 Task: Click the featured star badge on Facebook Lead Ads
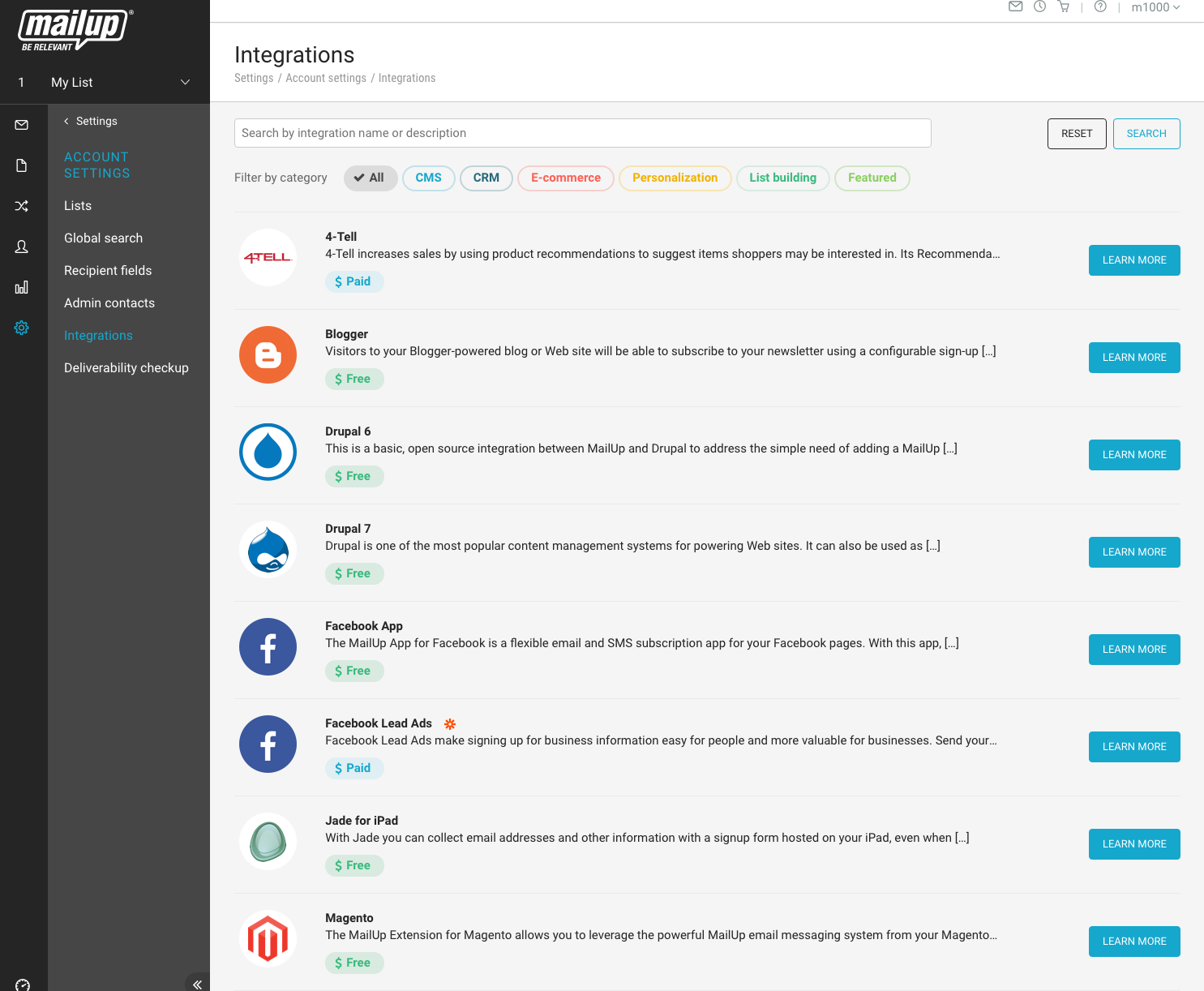(450, 723)
